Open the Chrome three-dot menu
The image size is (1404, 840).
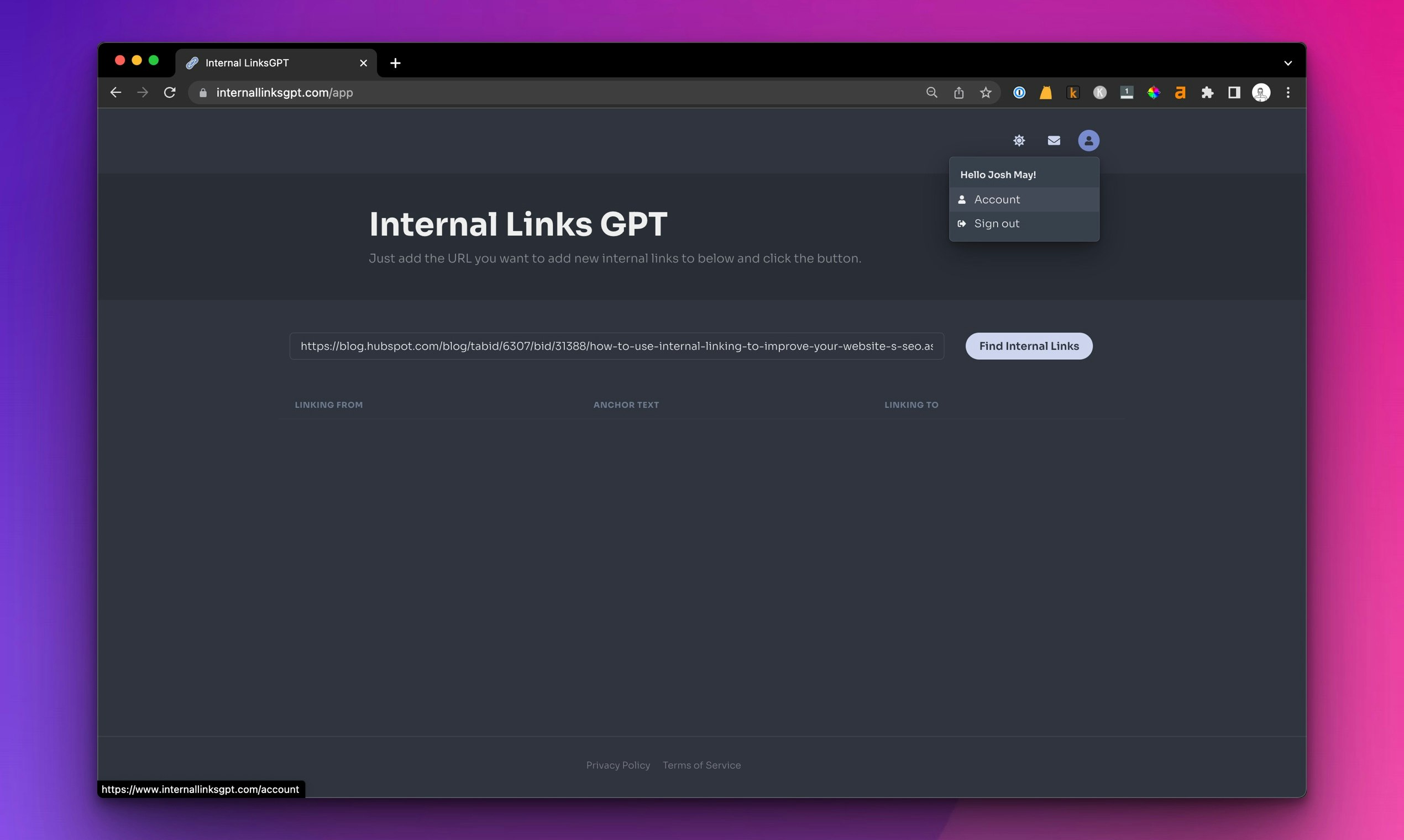coord(1288,93)
